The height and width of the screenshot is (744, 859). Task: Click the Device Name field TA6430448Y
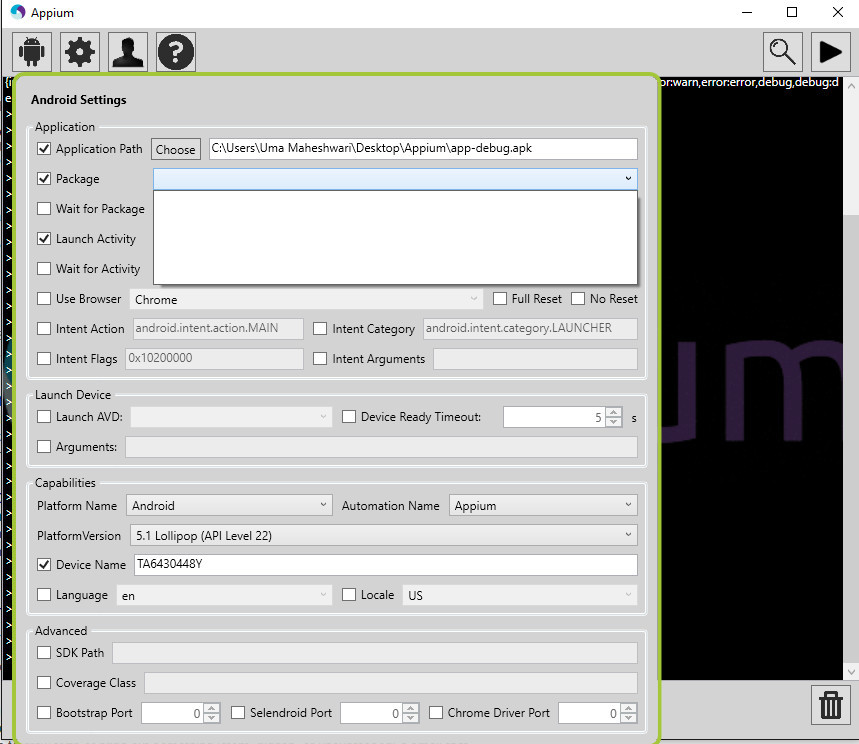coord(386,565)
